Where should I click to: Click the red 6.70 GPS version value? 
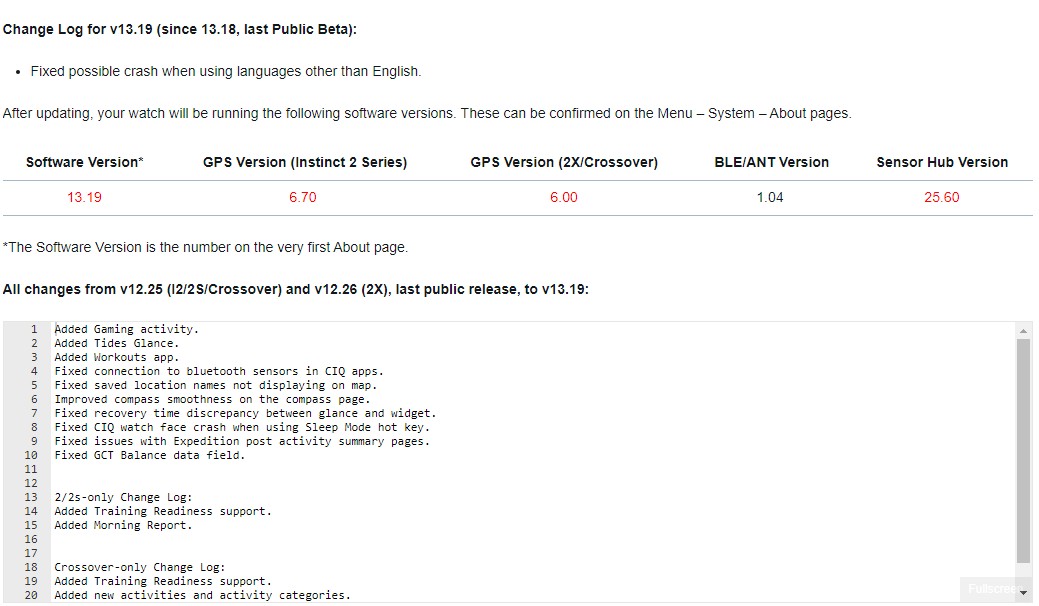[302, 197]
